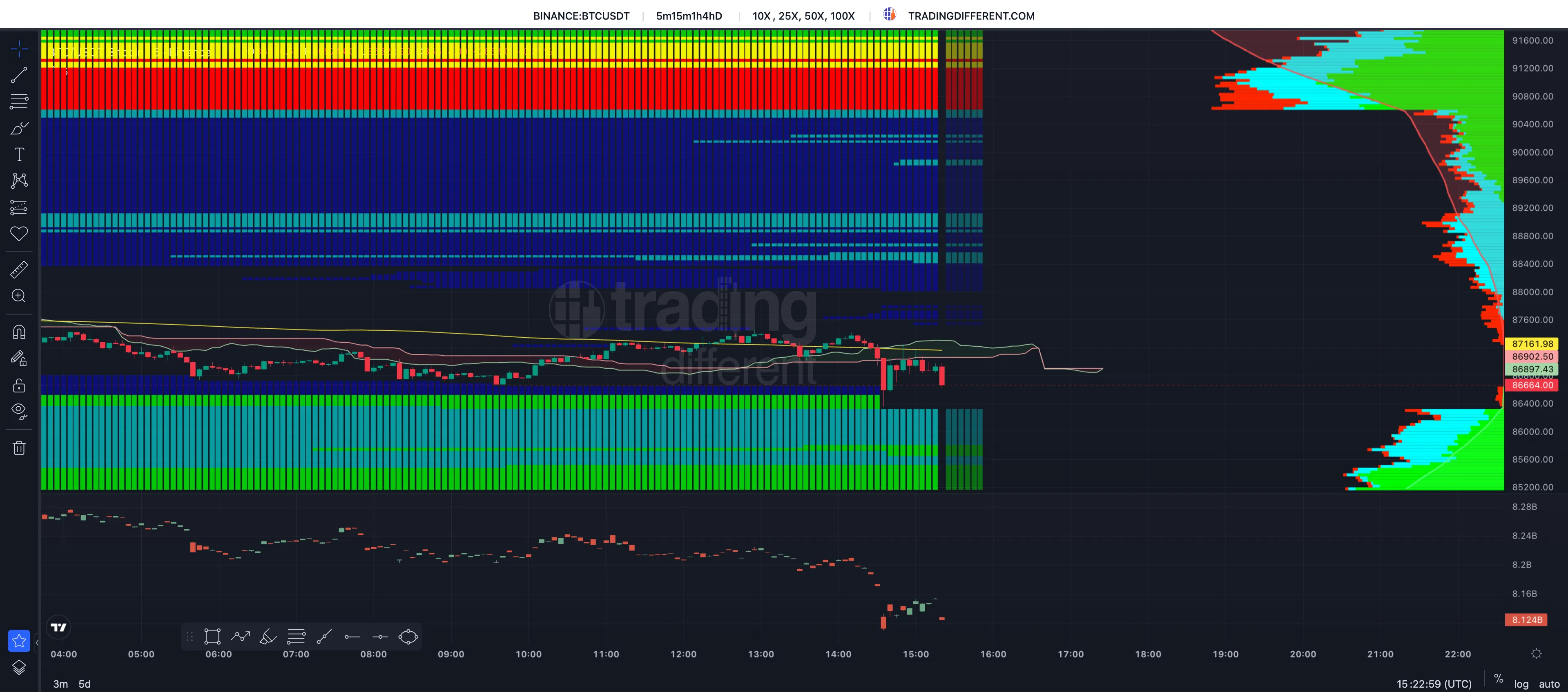Select the 5d date range

pyautogui.click(x=85, y=684)
